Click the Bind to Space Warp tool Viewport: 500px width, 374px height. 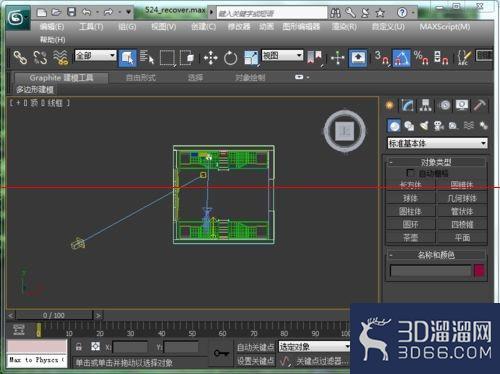point(61,57)
